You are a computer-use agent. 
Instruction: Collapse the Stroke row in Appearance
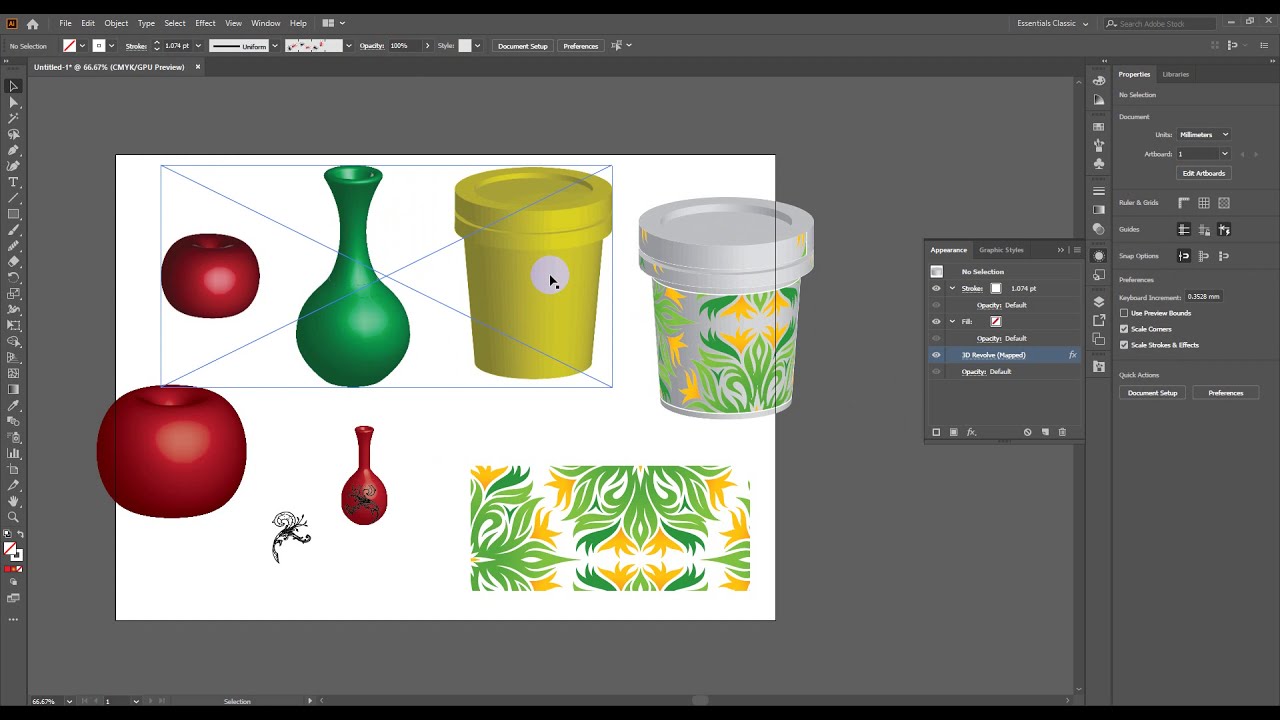[952, 288]
